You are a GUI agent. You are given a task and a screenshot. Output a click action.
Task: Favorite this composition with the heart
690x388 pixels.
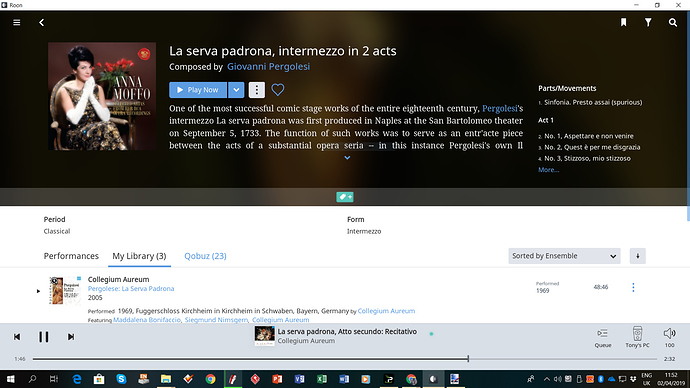[x=278, y=90]
